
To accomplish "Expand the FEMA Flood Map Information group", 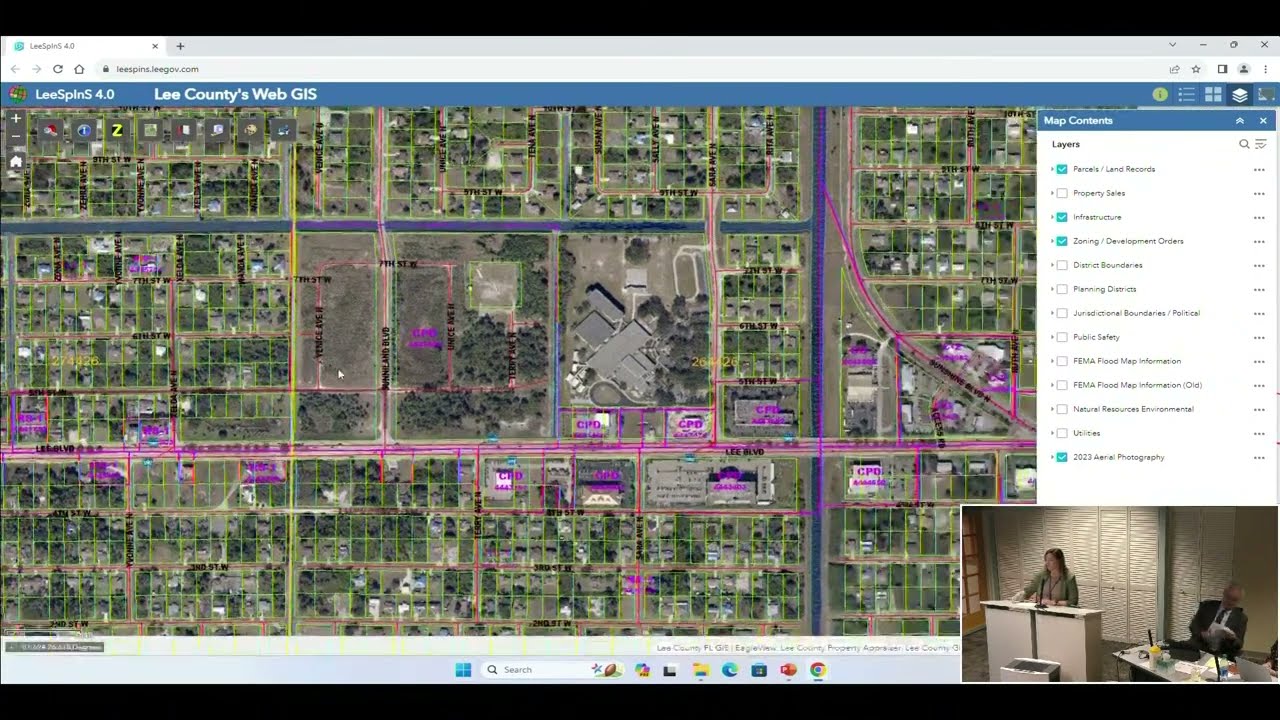I will 1052,361.
